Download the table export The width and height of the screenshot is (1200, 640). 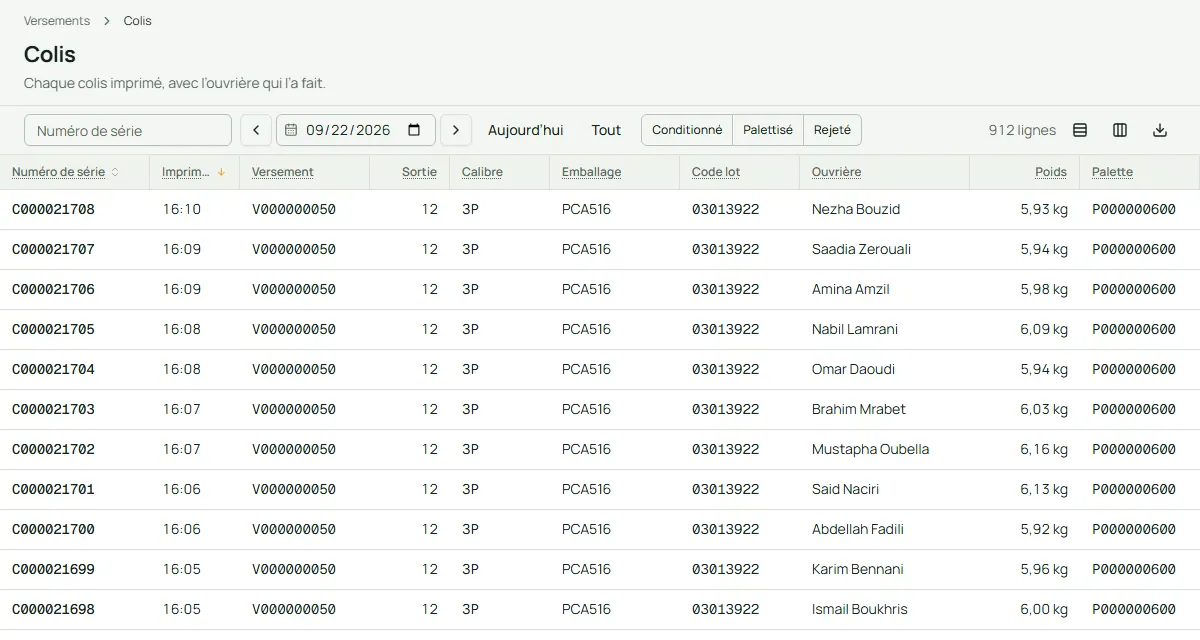[1160, 130]
